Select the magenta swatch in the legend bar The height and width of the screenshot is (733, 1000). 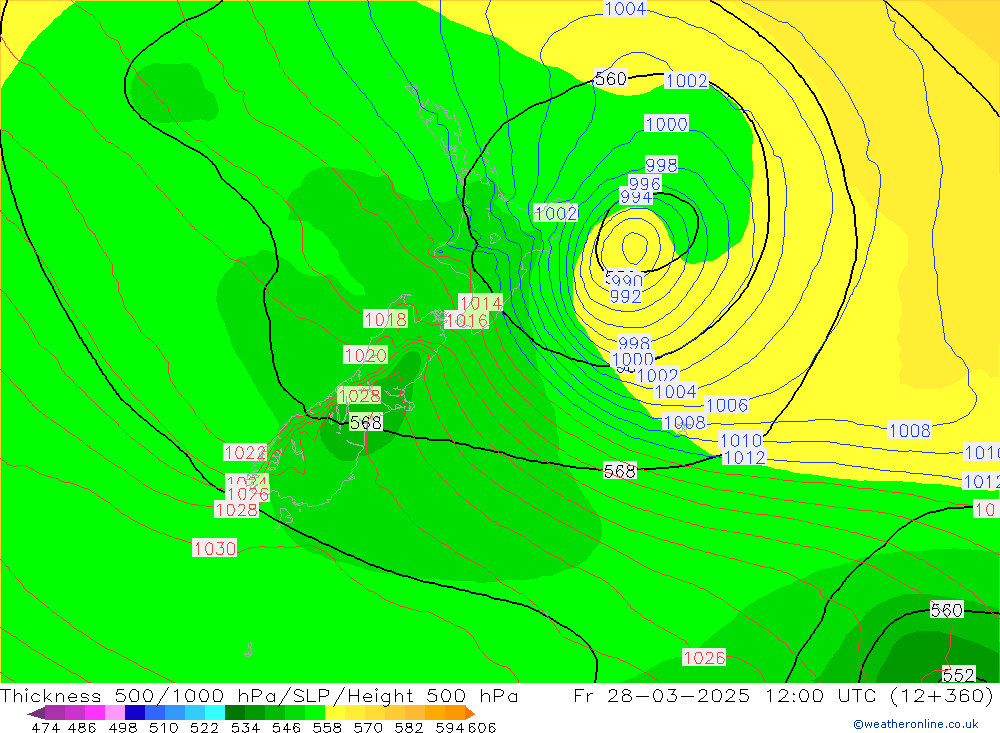94,713
